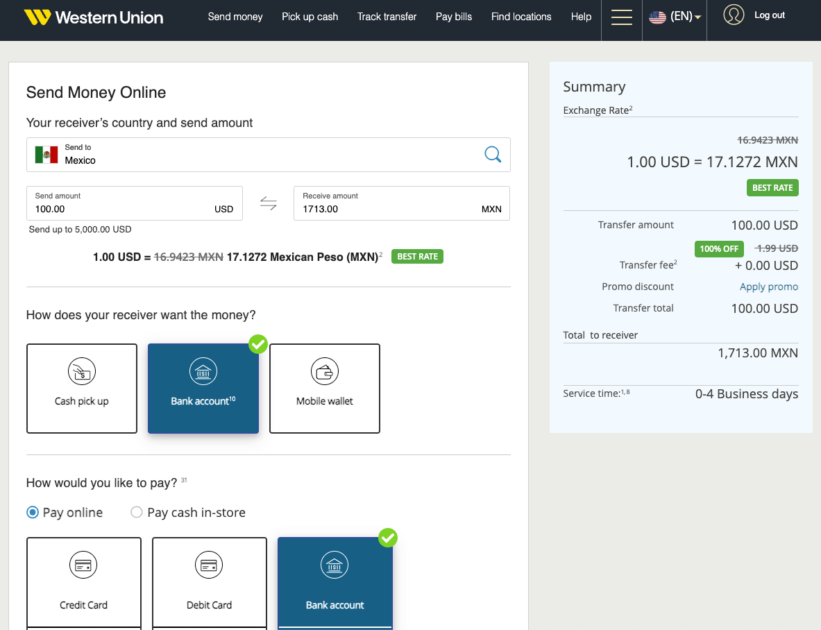Select Credit Card as payment method
The width and height of the screenshot is (821, 630).
pos(84,583)
